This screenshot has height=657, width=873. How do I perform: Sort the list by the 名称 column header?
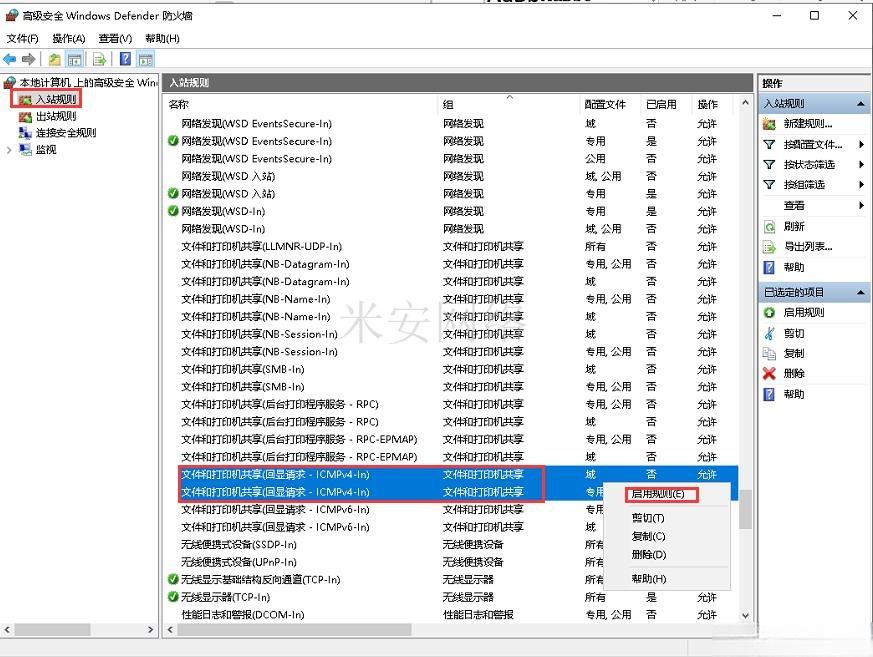click(x=300, y=104)
